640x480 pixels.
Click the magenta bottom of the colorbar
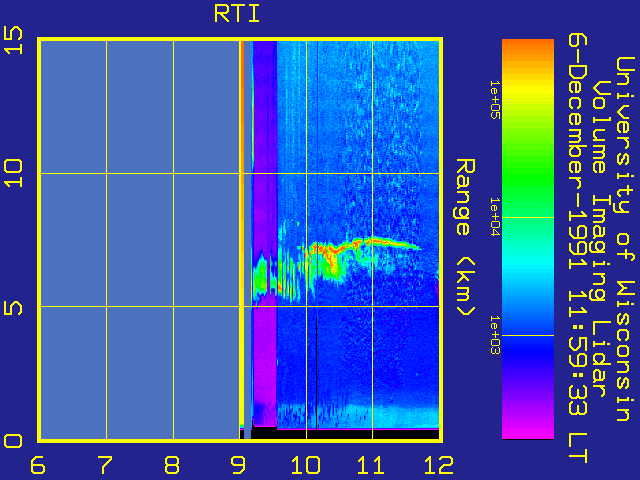(x=528, y=429)
